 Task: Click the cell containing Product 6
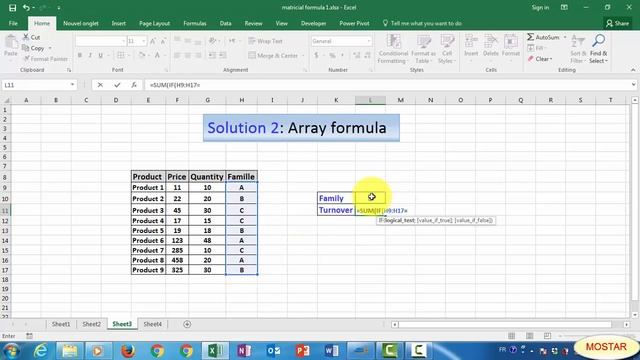[x=148, y=240]
